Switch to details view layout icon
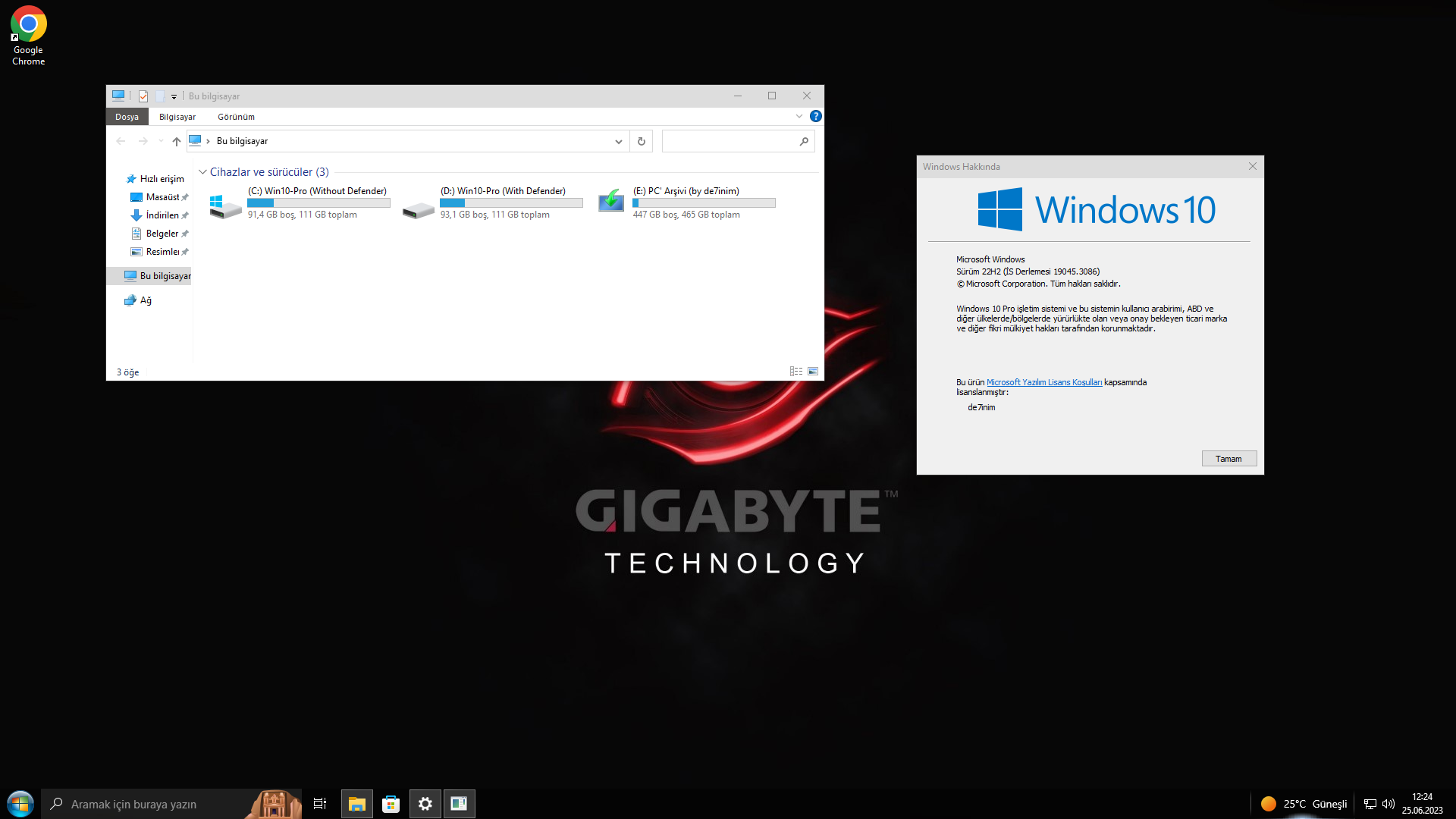 pos(796,372)
